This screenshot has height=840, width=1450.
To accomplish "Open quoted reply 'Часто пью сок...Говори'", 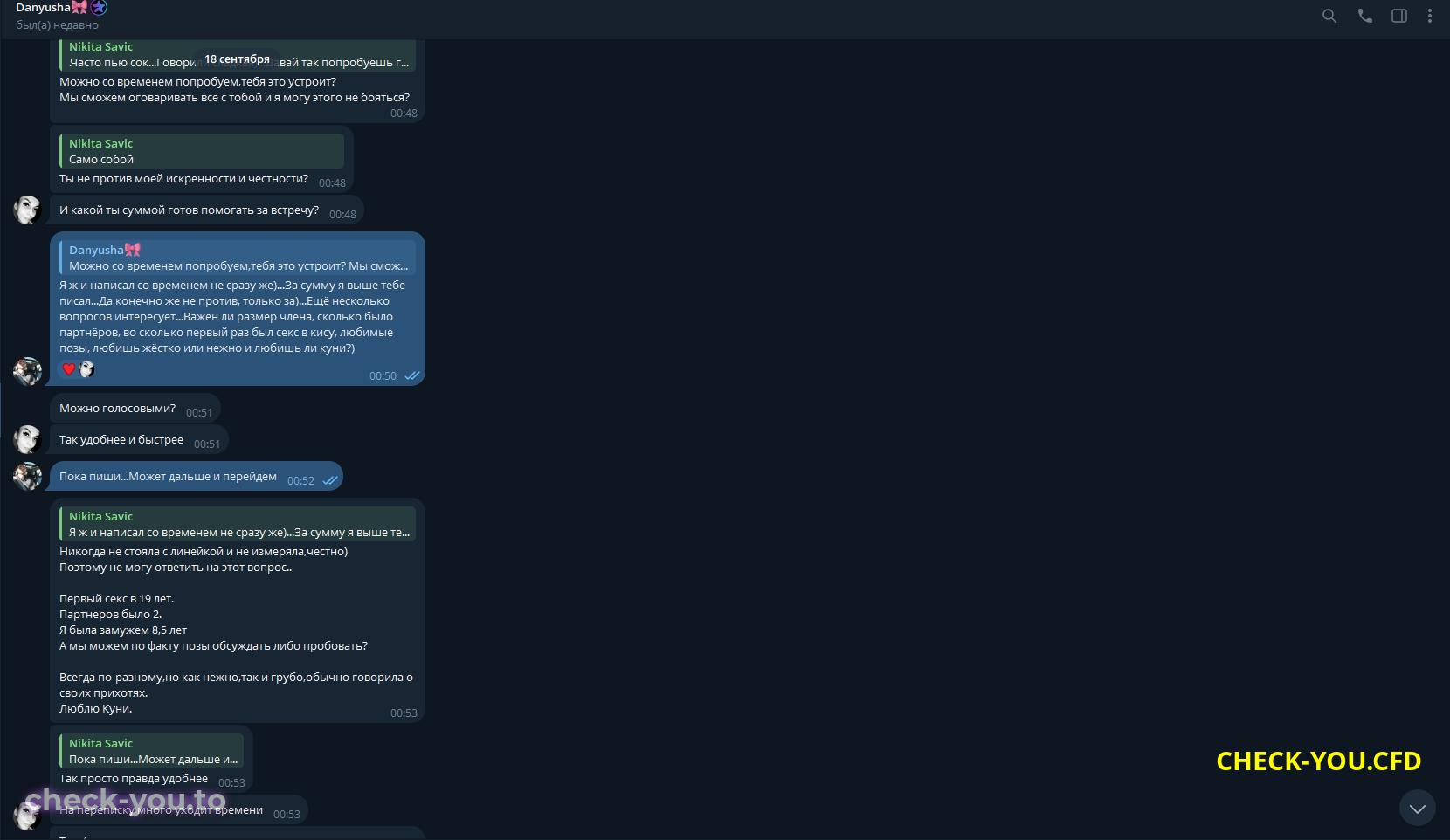I will pyautogui.click(x=238, y=55).
